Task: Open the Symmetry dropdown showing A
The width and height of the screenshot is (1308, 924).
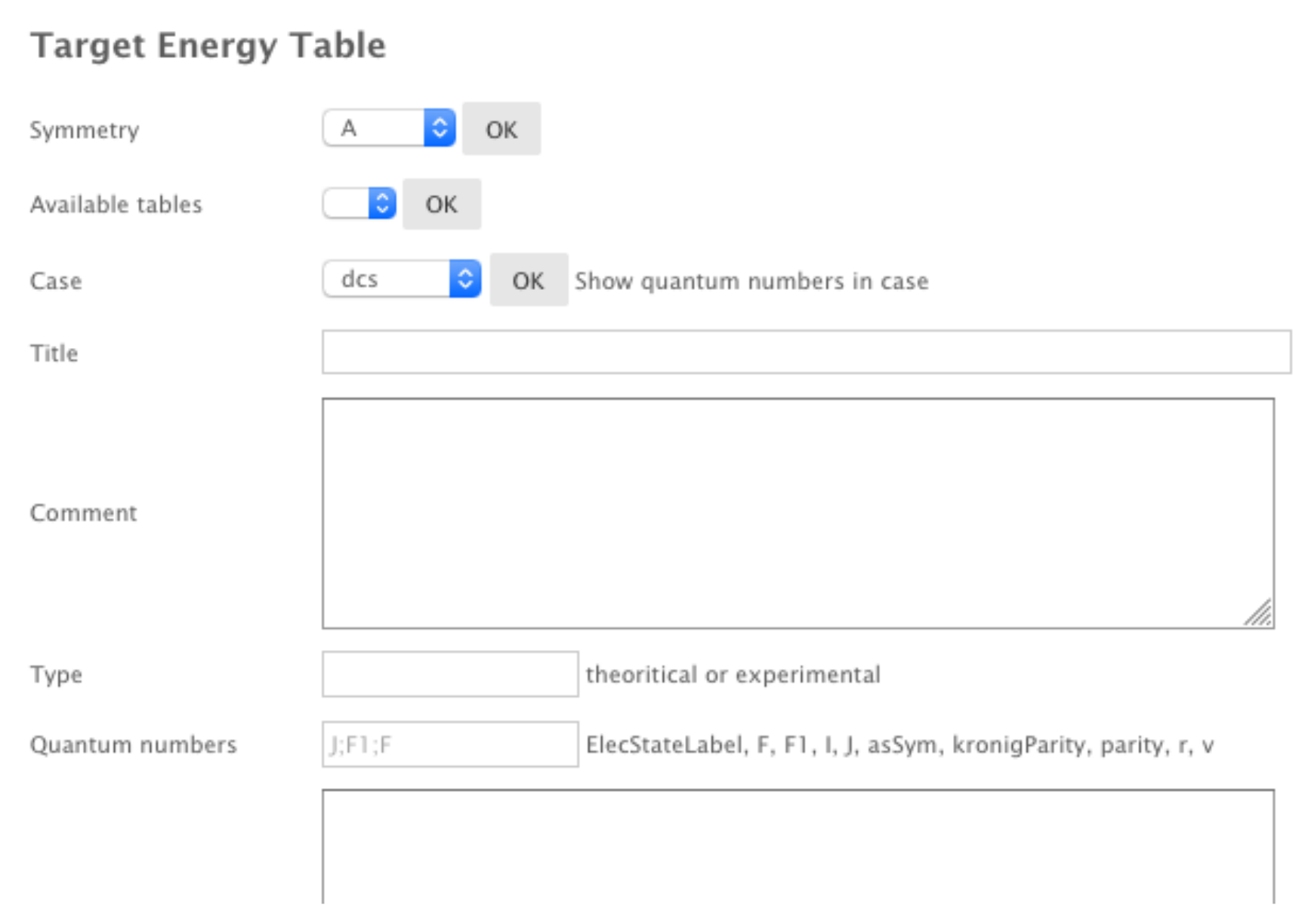Action: (389, 128)
